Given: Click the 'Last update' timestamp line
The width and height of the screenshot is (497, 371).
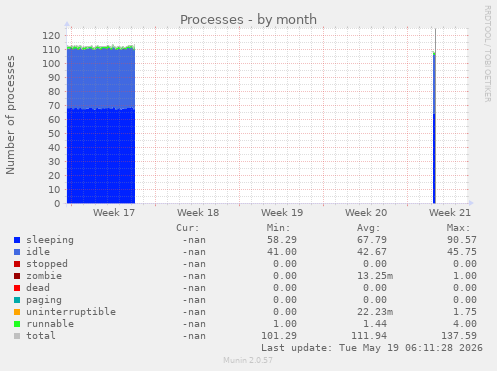Looking at the screenshot, I should pos(372,348).
